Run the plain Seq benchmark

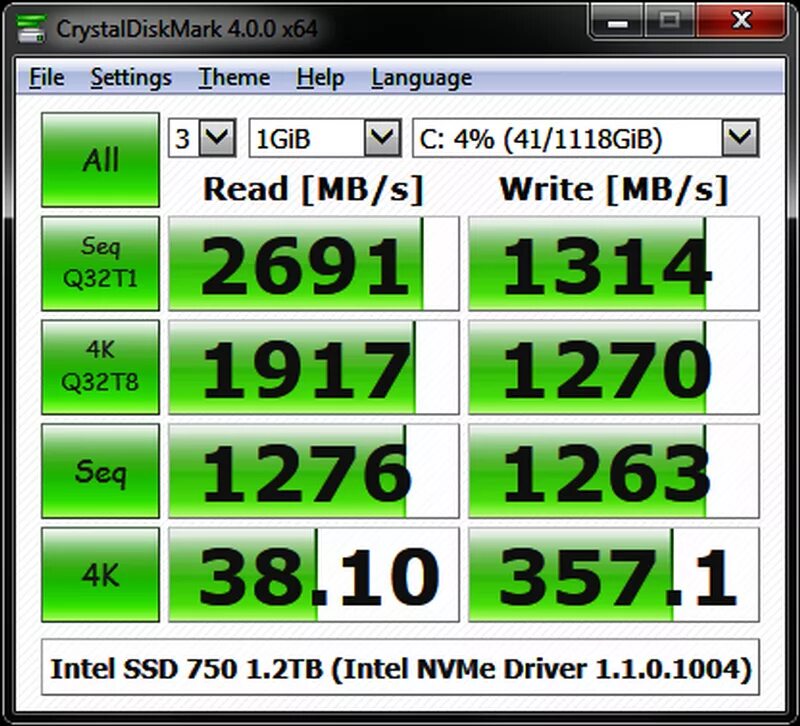click(101, 471)
